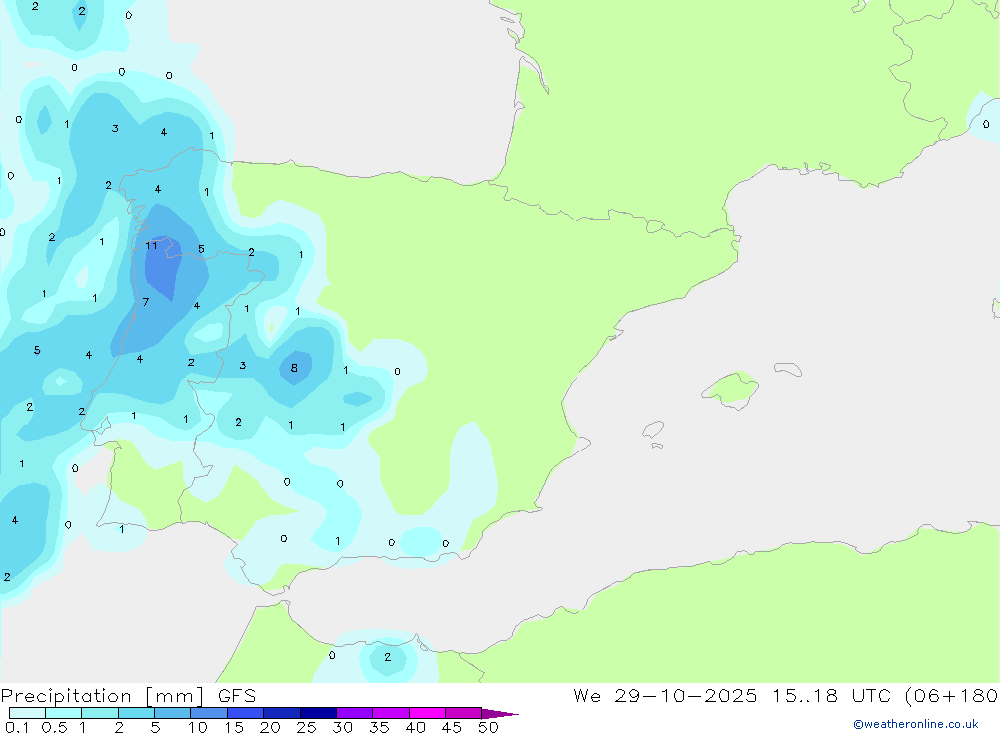1000x733 pixels.
Task: Click the "10" legend tick label
Action: (x=198, y=727)
